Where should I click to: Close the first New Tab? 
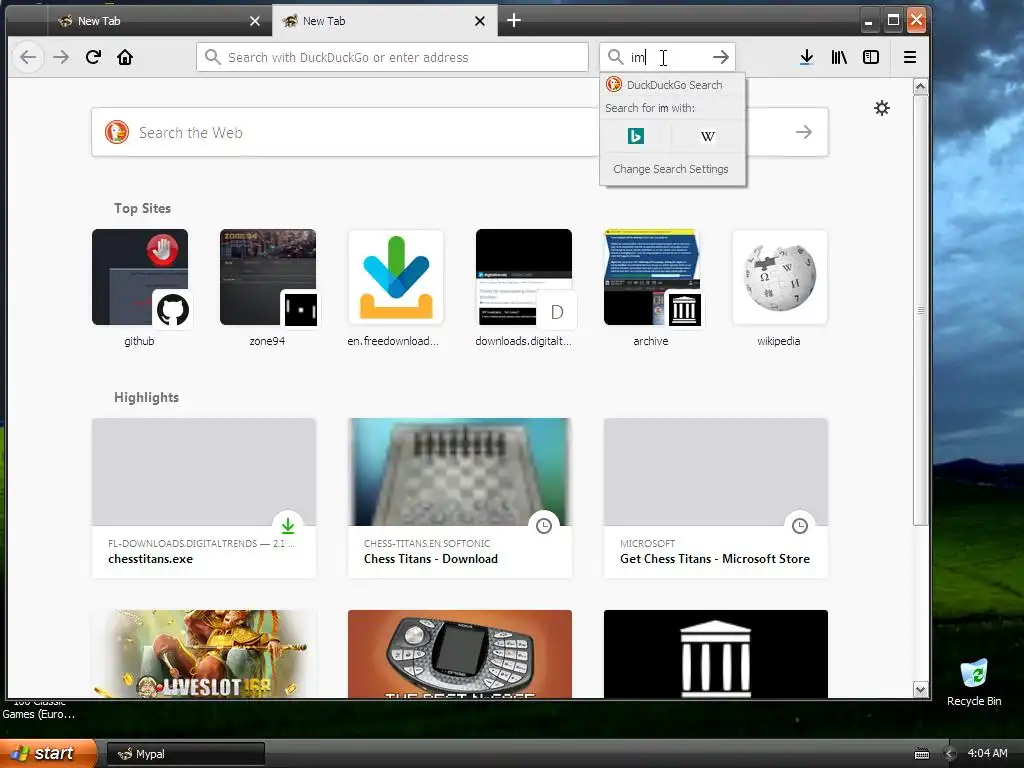tap(255, 21)
